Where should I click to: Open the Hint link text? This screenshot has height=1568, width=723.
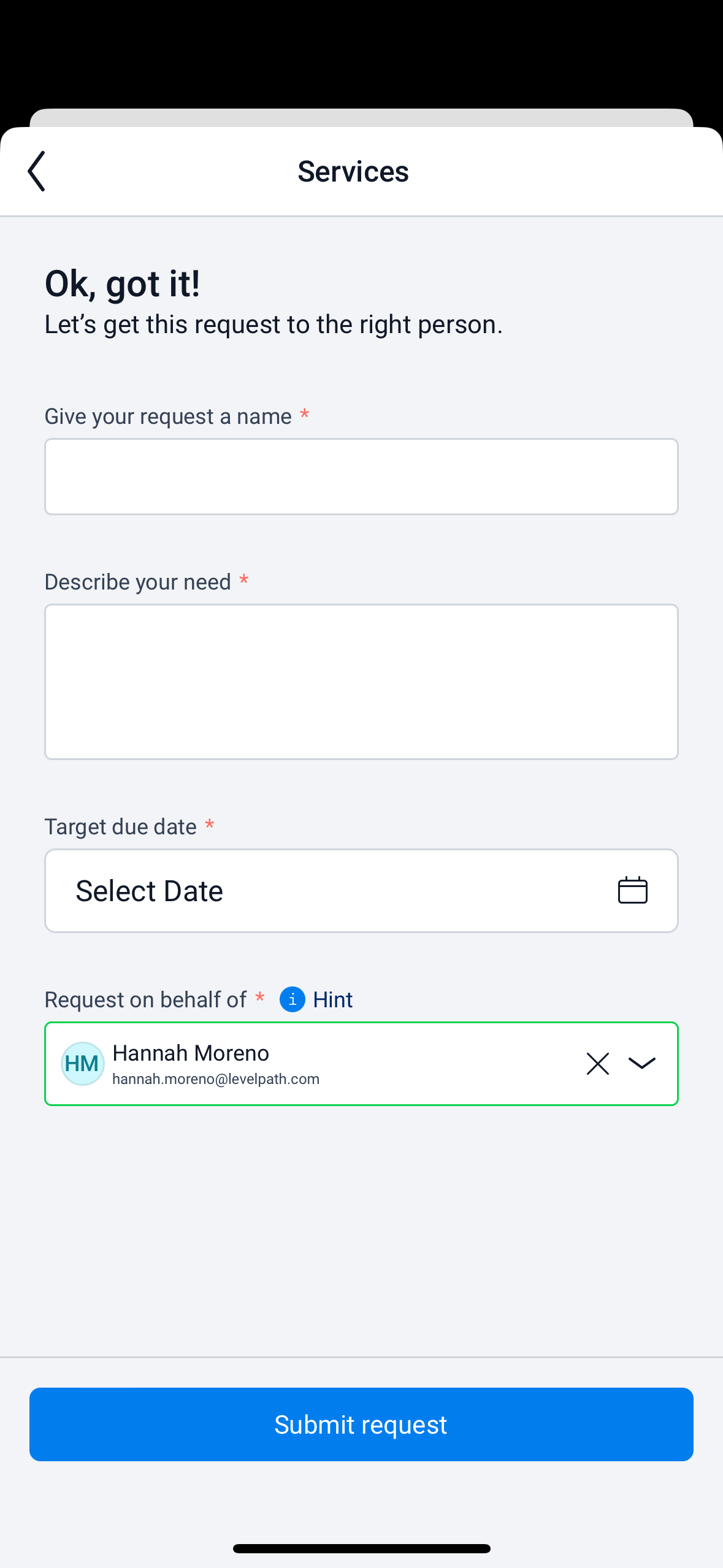click(x=332, y=999)
